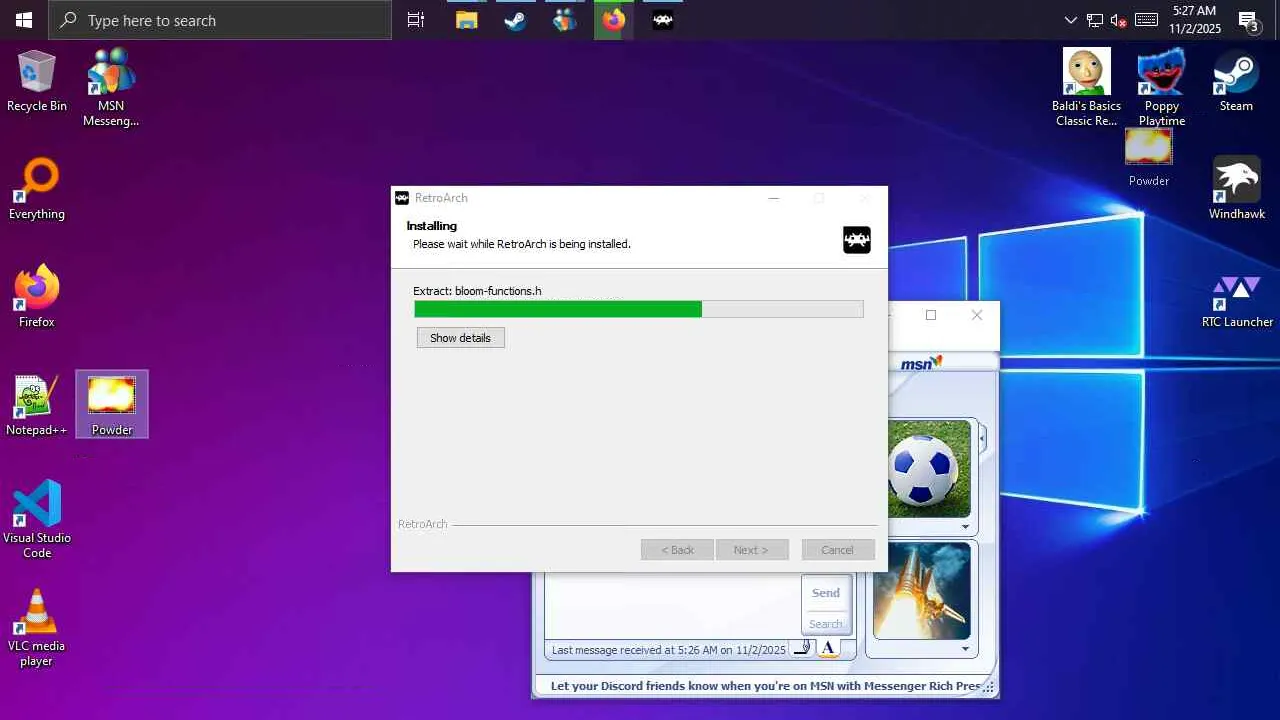Open the Windows Start menu

click(x=24, y=20)
